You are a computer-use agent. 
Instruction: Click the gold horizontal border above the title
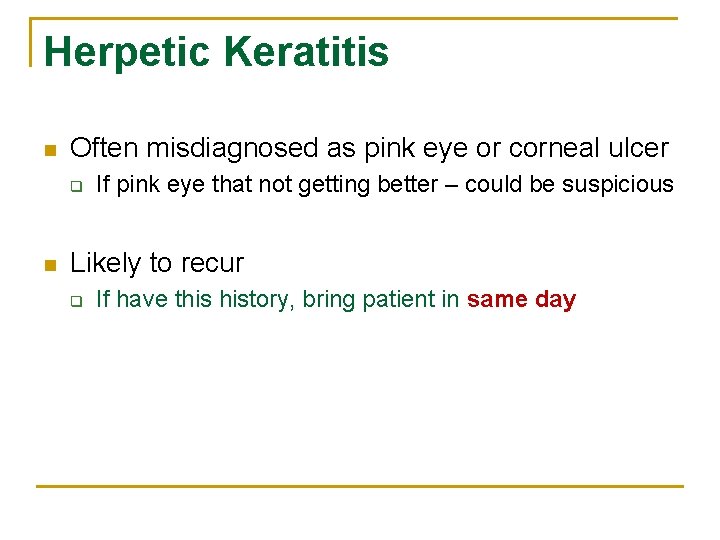point(354,18)
